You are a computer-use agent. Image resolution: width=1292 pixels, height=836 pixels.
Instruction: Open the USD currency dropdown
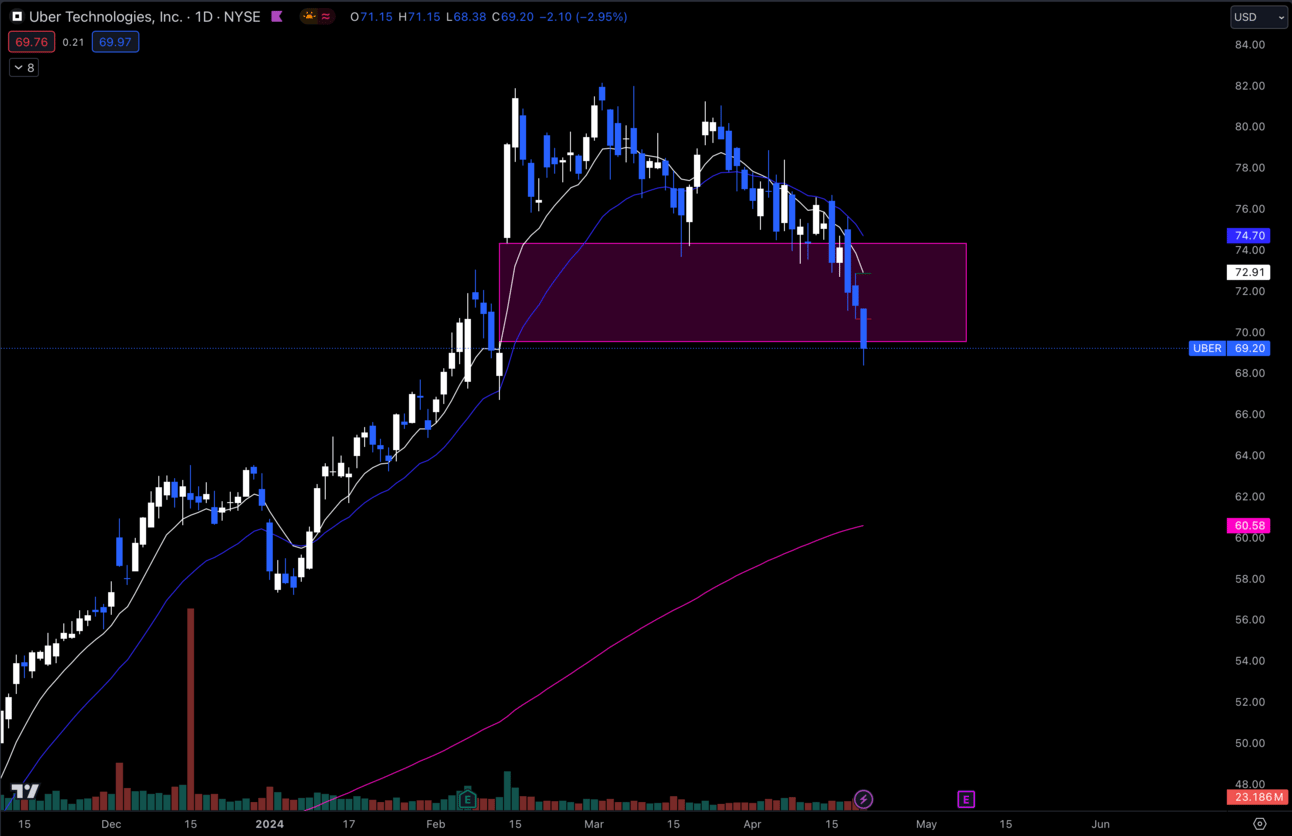click(x=1259, y=17)
